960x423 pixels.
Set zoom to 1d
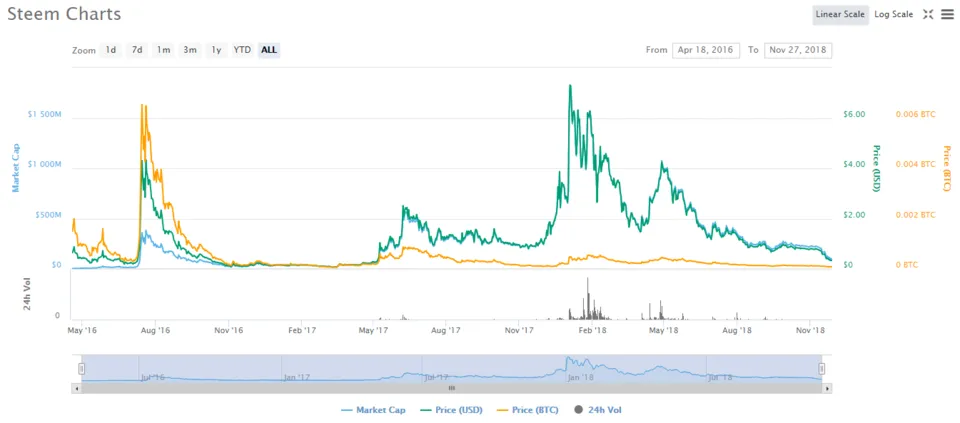pyautogui.click(x=111, y=50)
